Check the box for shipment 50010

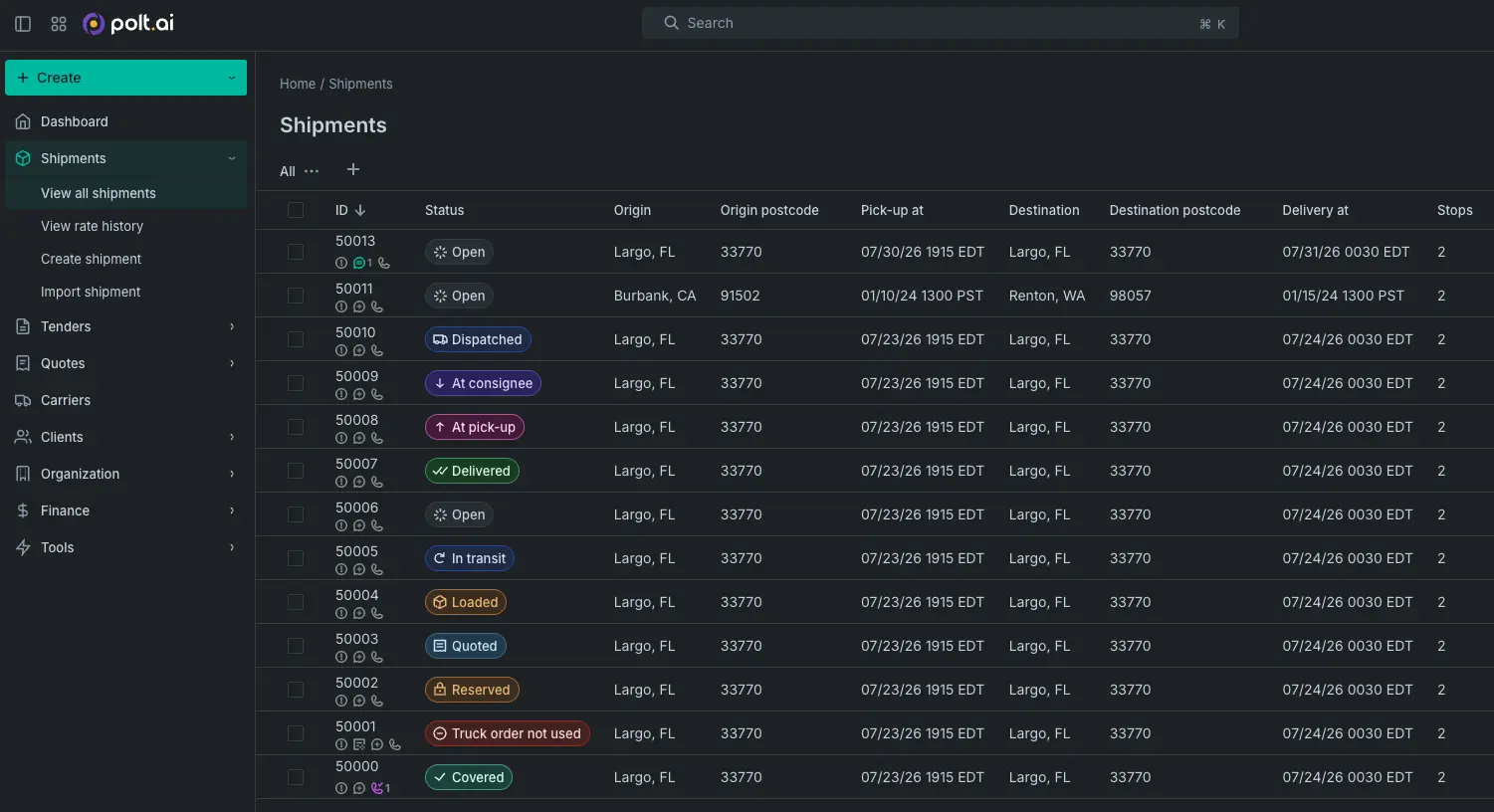pos(296,339)
